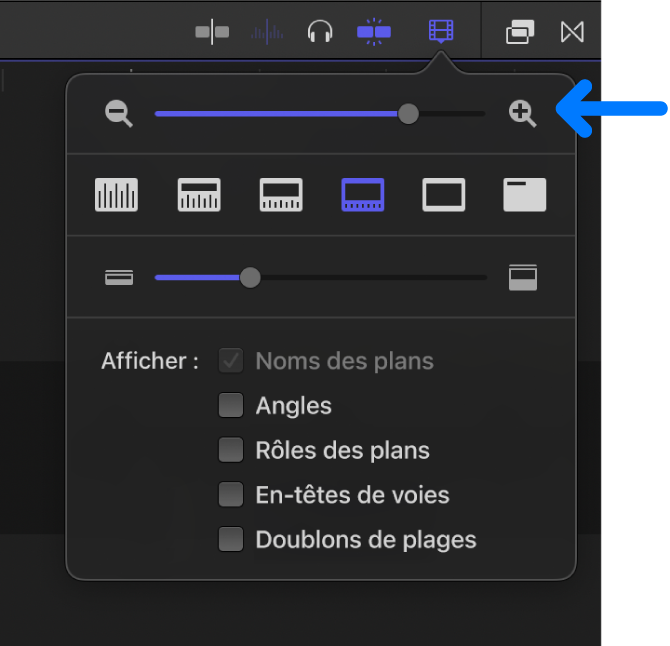
Task: Toggle the snapping icon
Action: coord(374,32)
